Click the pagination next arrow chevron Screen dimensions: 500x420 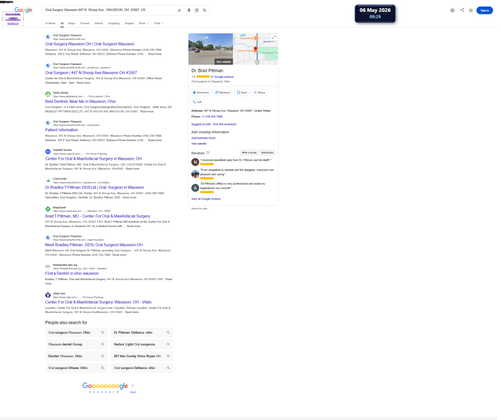click(x=133, y=385)
